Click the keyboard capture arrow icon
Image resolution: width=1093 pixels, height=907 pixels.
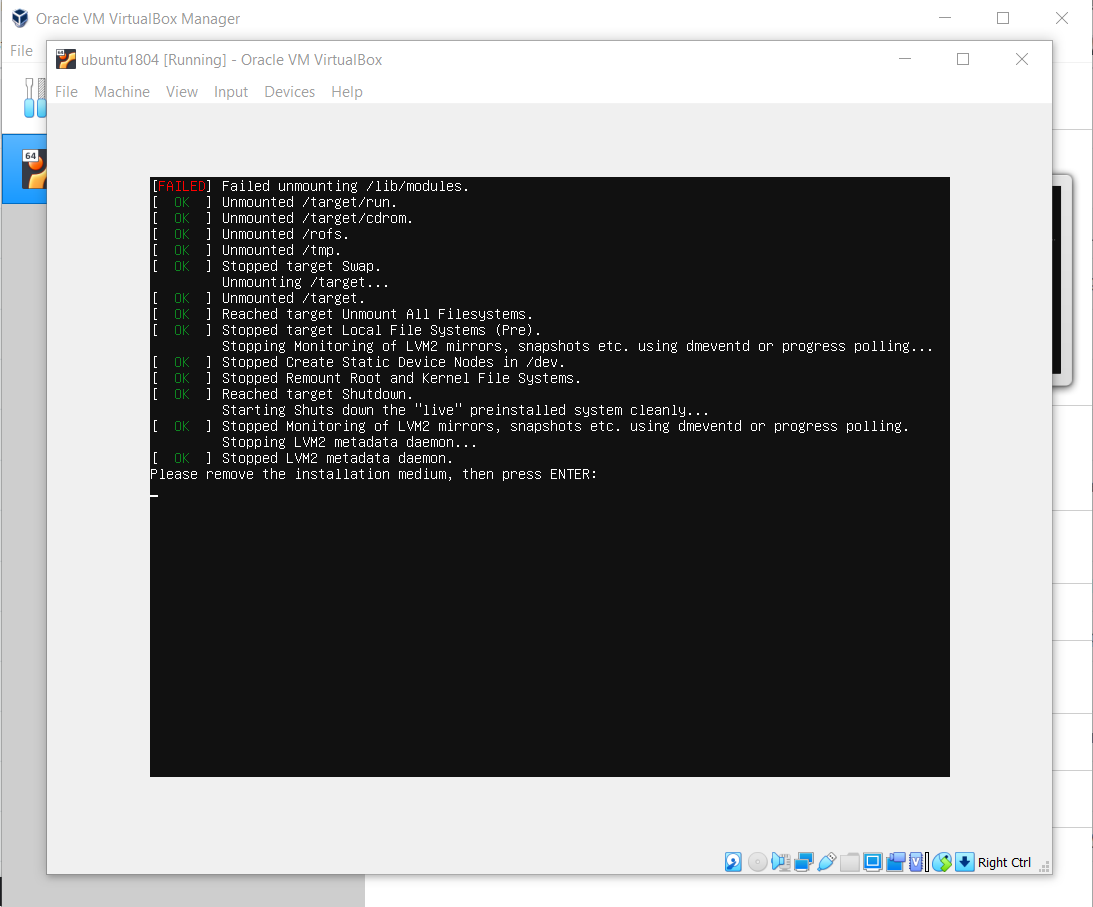(x=965, y=862)
